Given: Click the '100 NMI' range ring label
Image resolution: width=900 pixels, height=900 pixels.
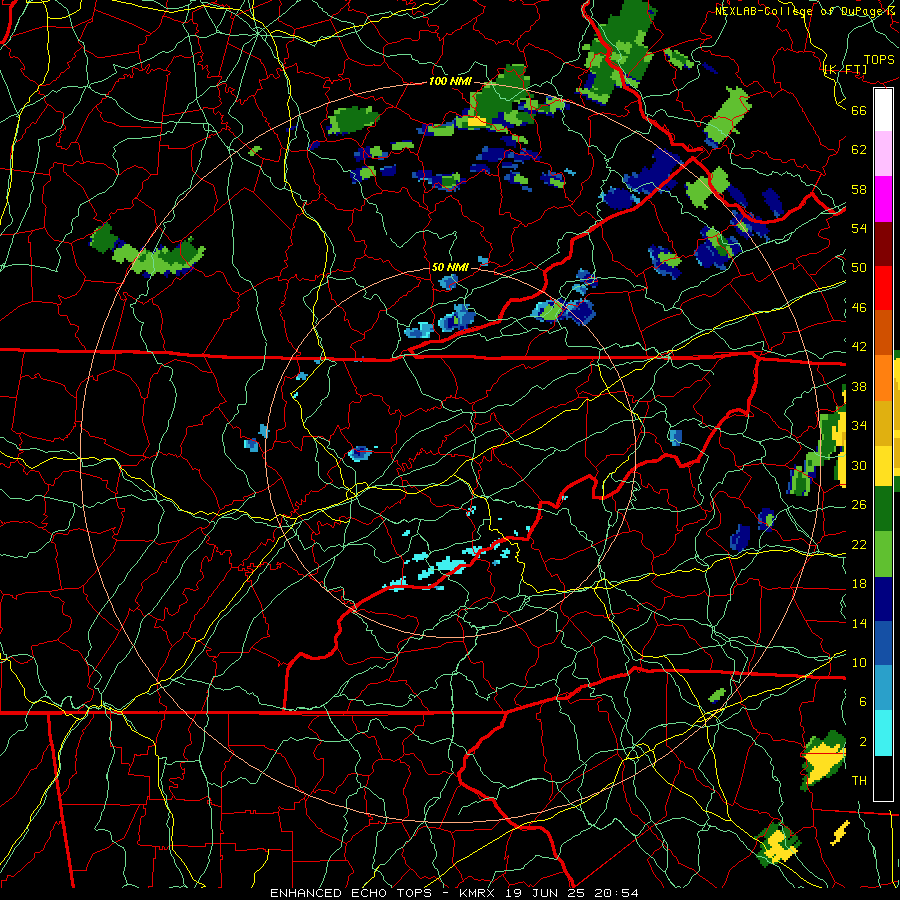Looking at the screenshot, I should (x=450, y=81).
